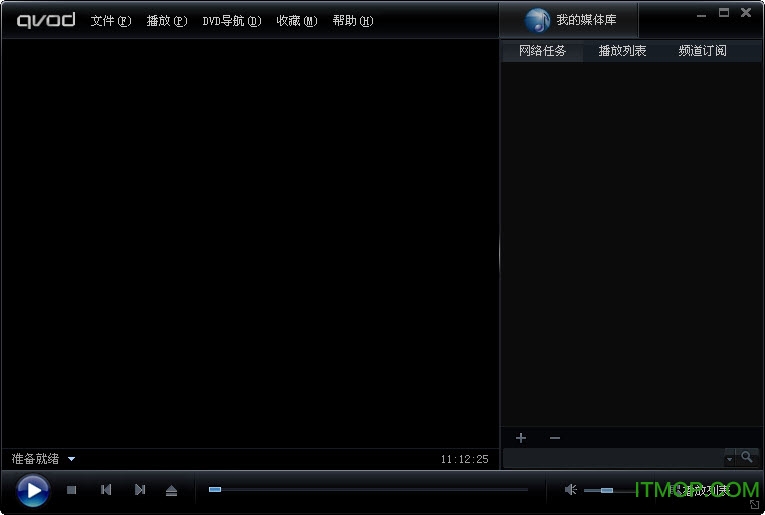Click the search input field in side panel
Viewport: 765px width, 515px height.
tap(614, 458)
